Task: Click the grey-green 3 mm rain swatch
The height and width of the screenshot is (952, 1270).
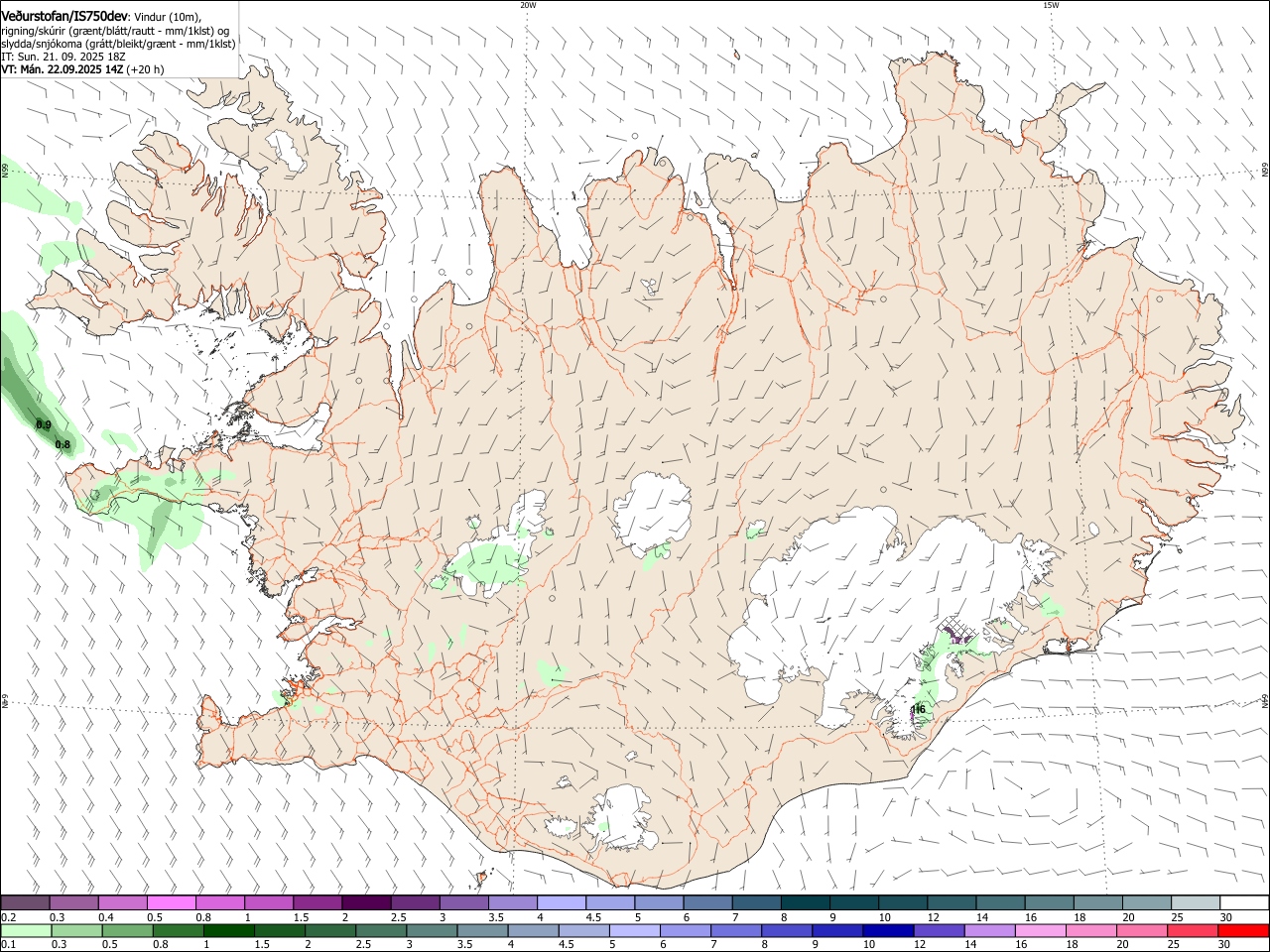Action: (x=432, y=930)
